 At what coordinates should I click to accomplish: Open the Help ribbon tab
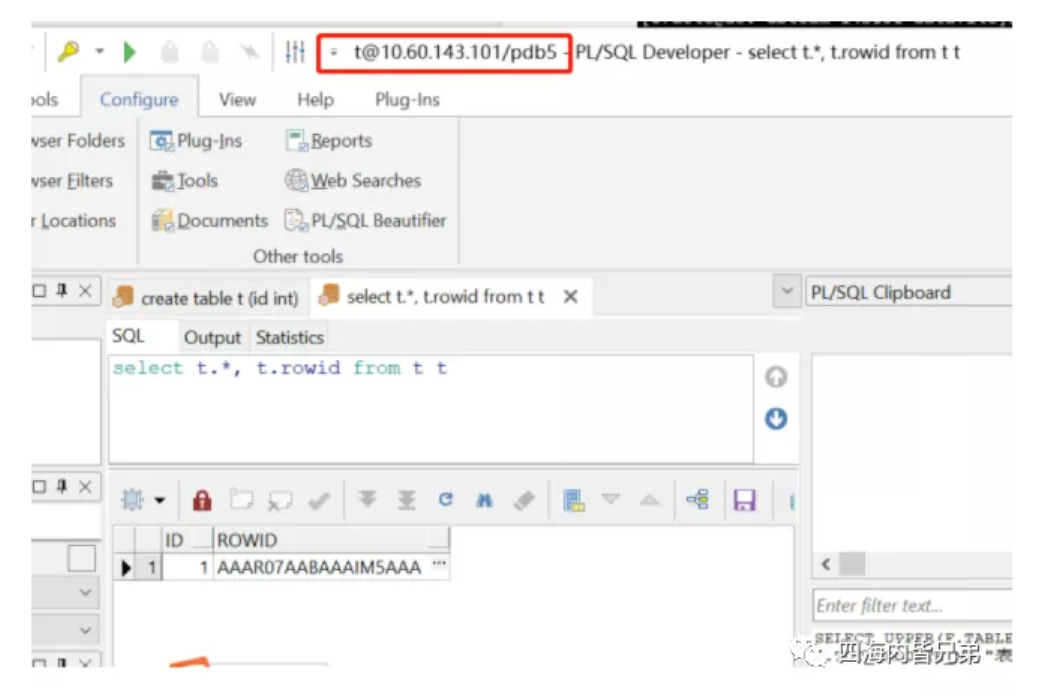click(315, 99)
